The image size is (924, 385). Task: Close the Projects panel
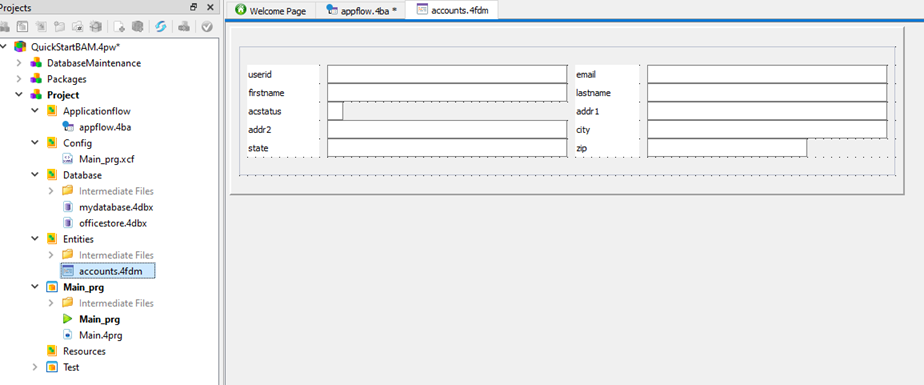(x=210, y=8)
